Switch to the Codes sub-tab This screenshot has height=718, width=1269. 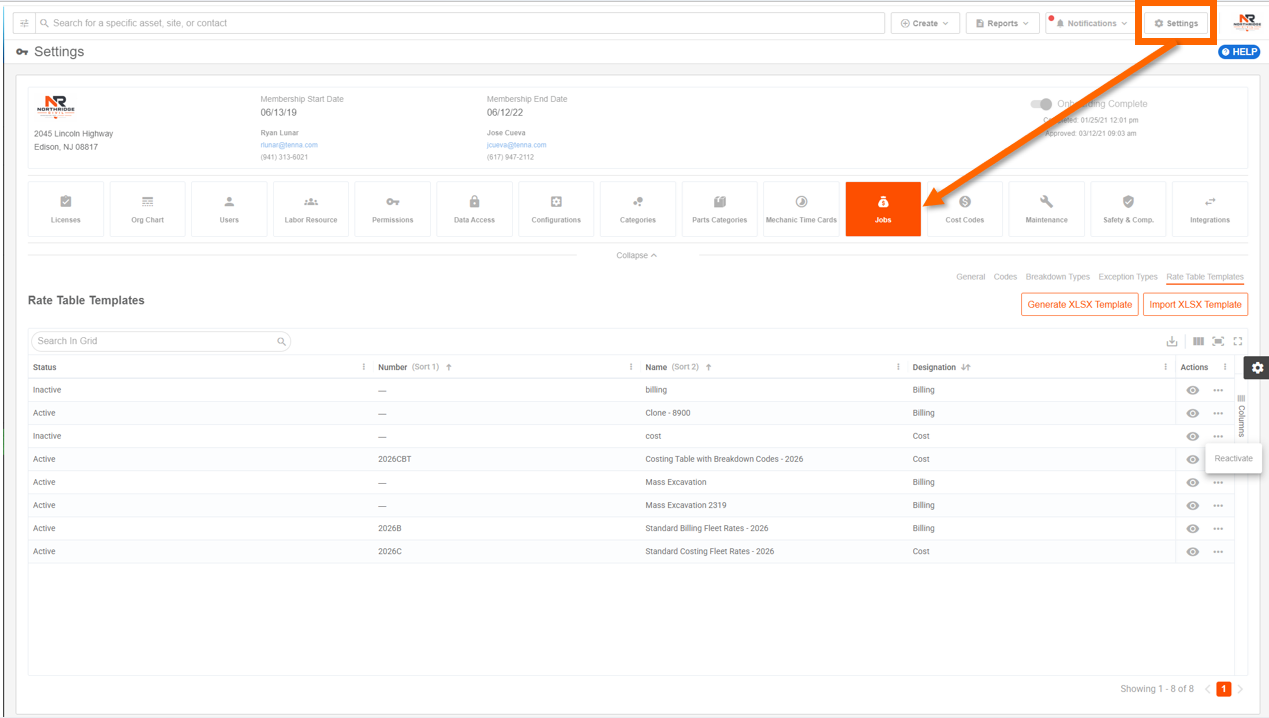1005,277
